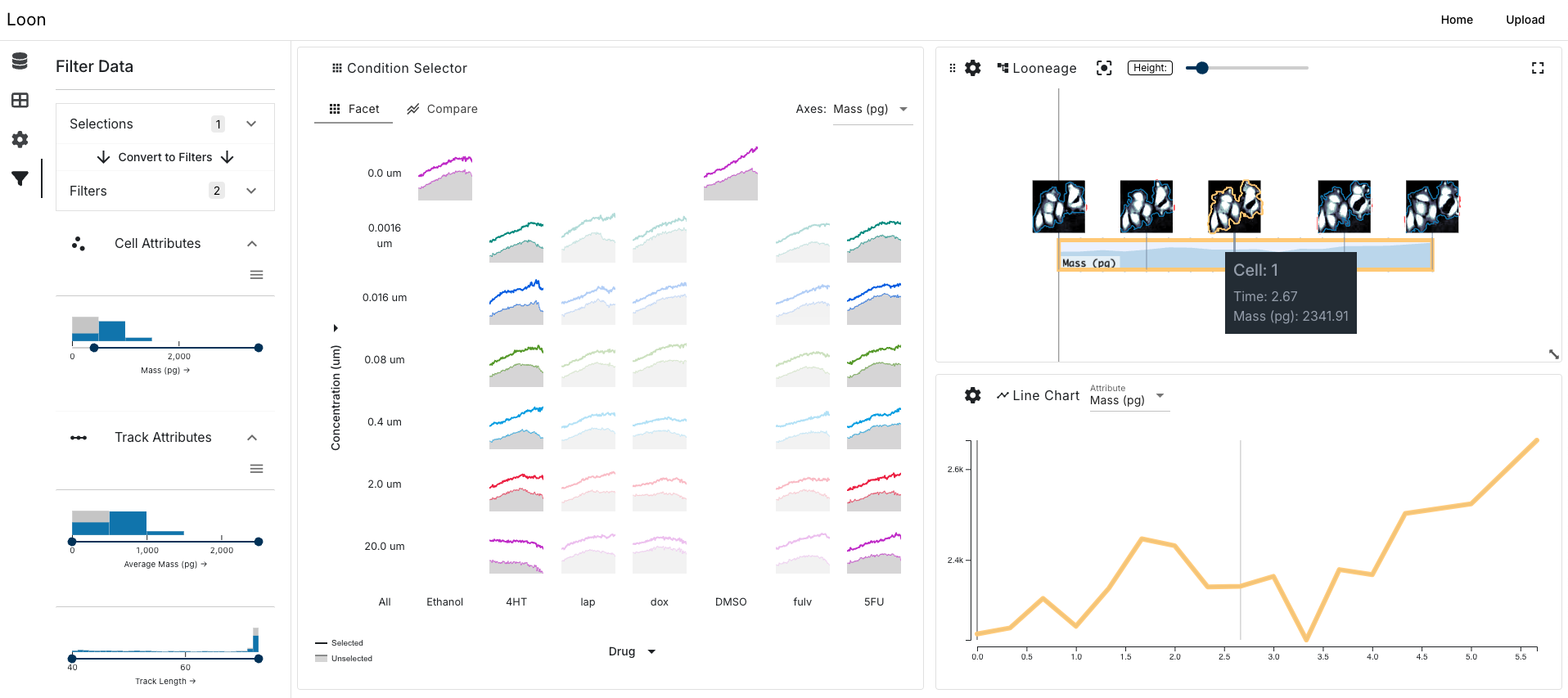Open Looneage panel settings gear
1568x698 pixels.
click(972, 68)
